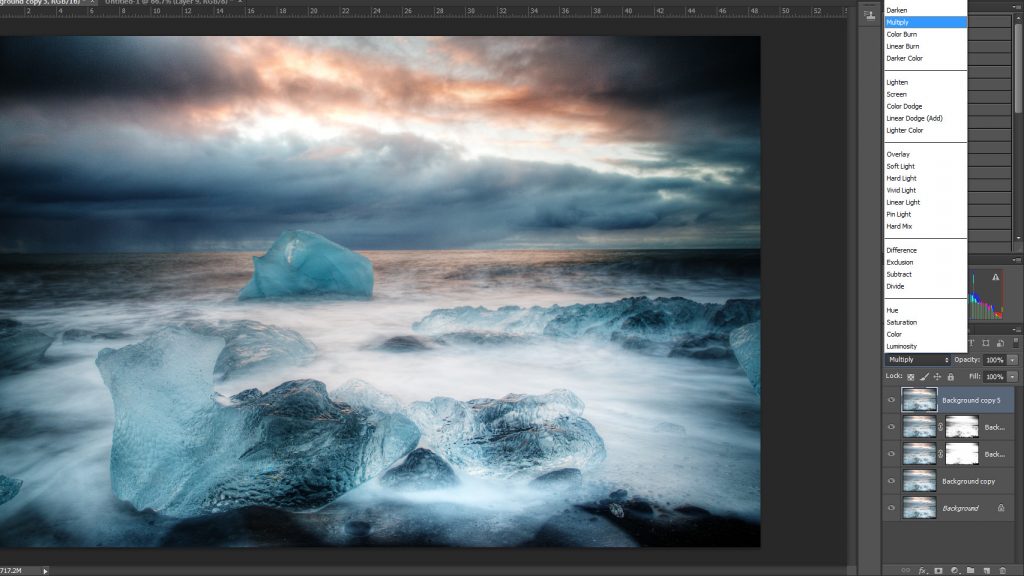
Task: Filter layers by type layers (T icon)
Action: (972, 342)
